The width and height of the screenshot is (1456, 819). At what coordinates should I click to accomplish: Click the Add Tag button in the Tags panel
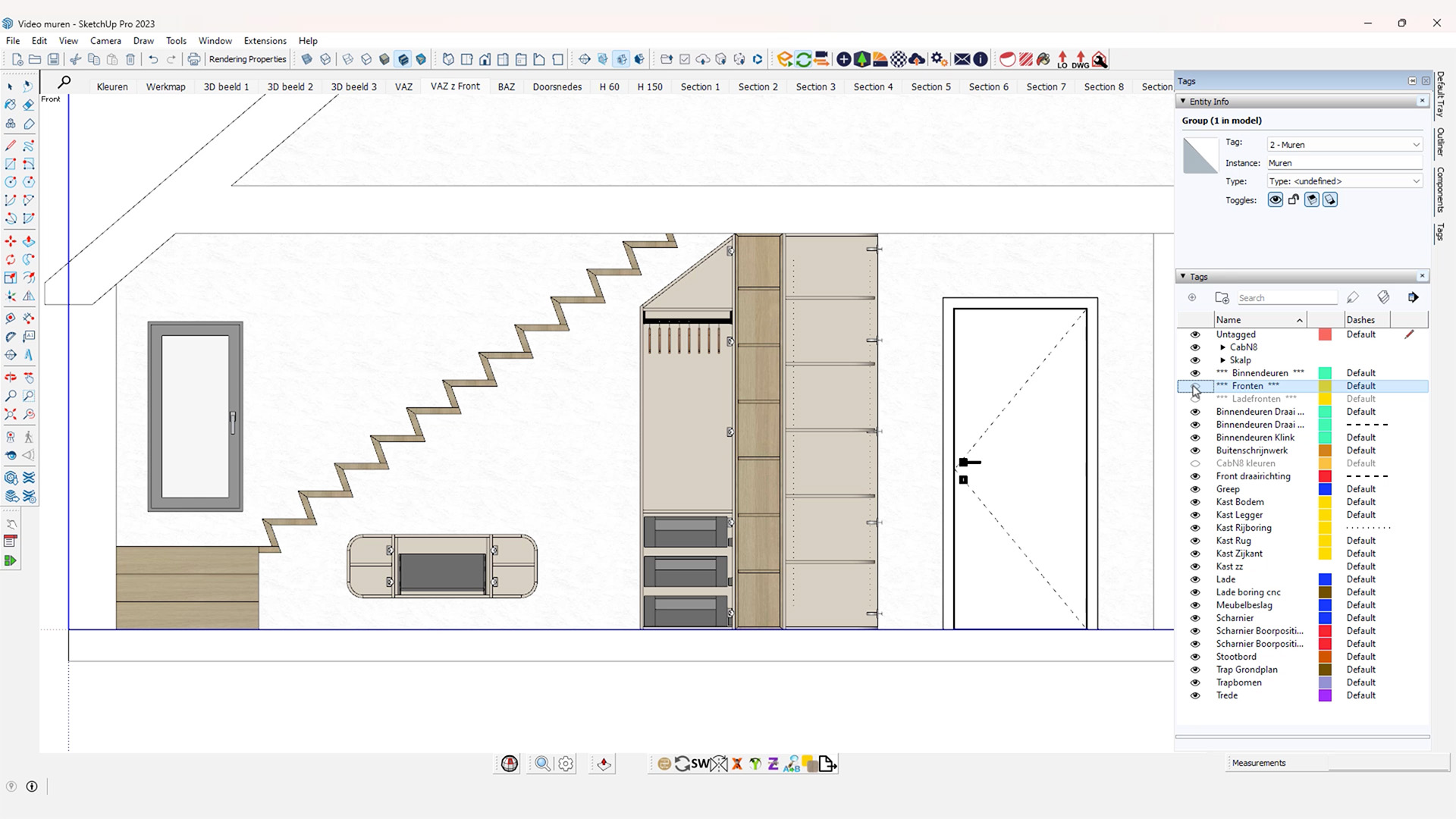coord(1192,297)
